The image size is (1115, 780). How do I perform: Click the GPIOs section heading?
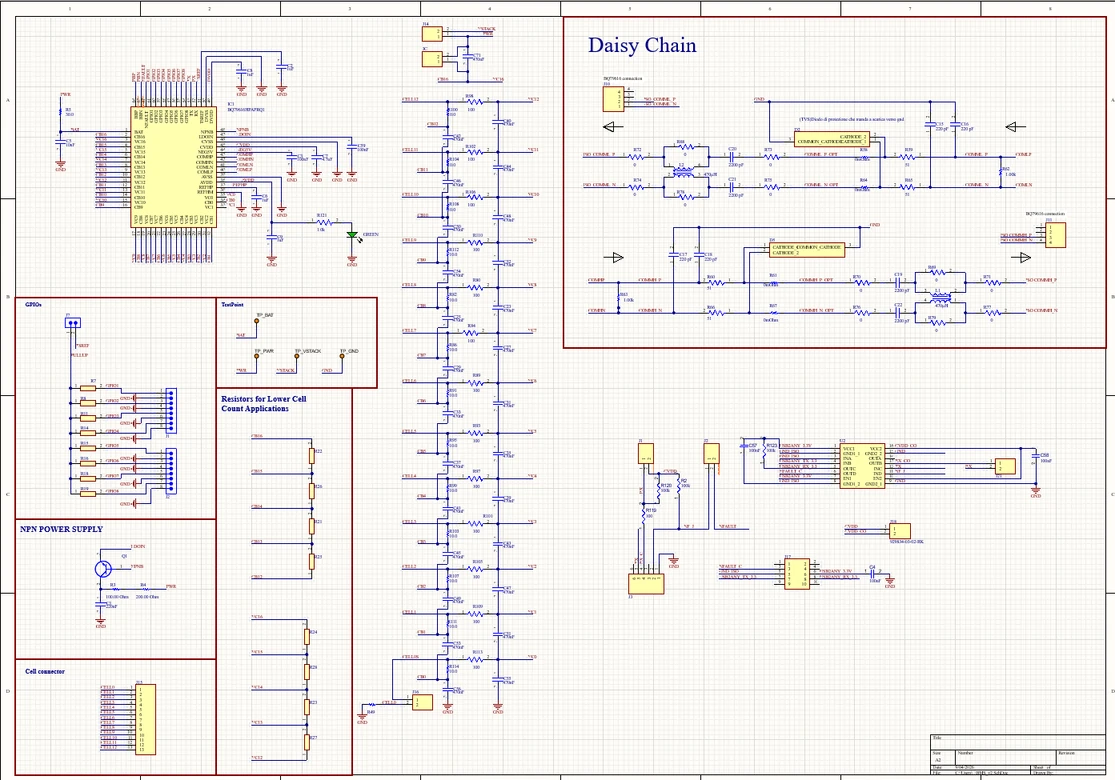(33, 304)
